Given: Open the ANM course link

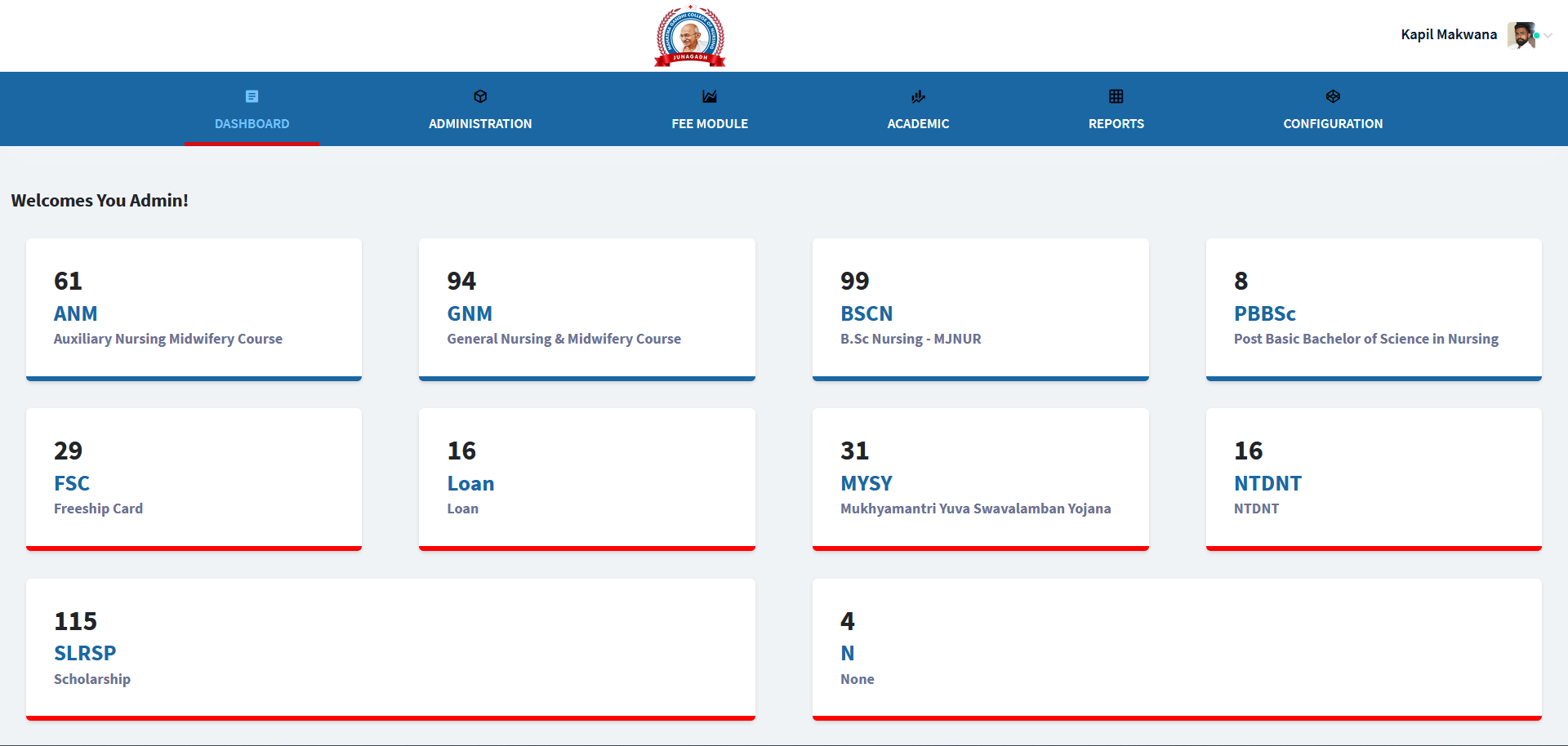Looking at the screenshot, I should tap(76, 313).
